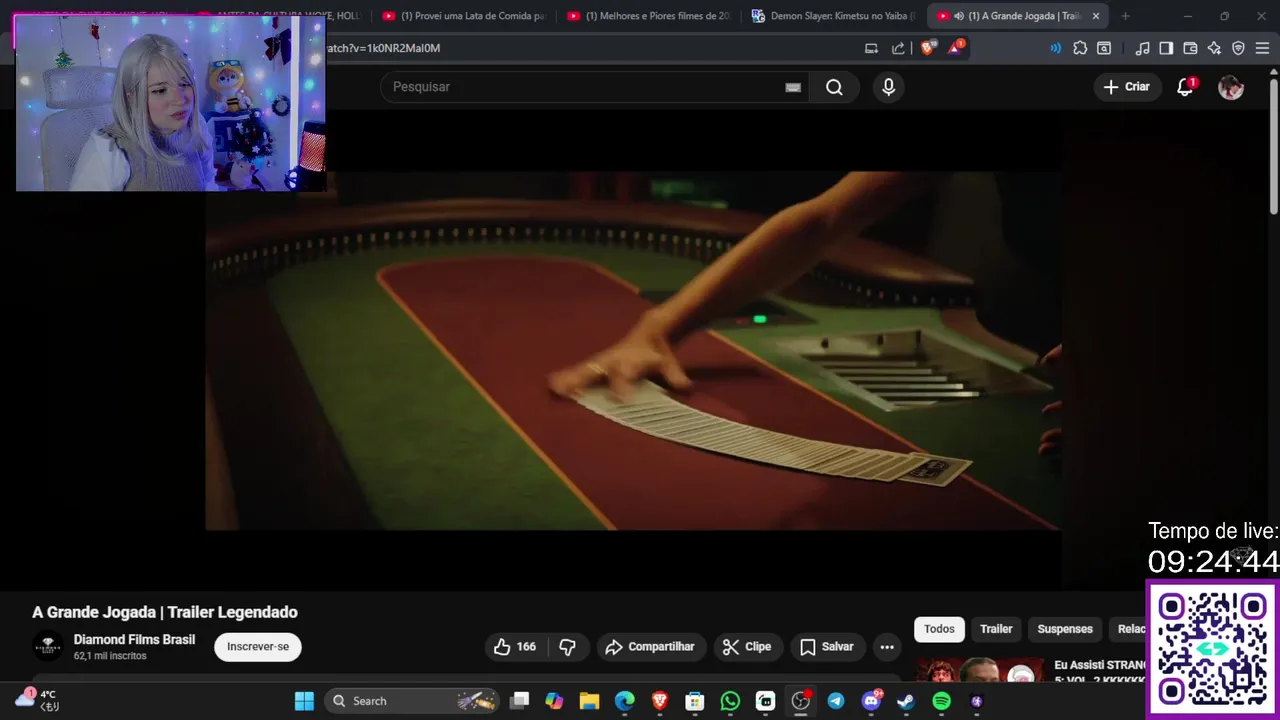Open the account avatar menu
Viewport: 1280px width, 720px height.
click(x=1231, y=87)
